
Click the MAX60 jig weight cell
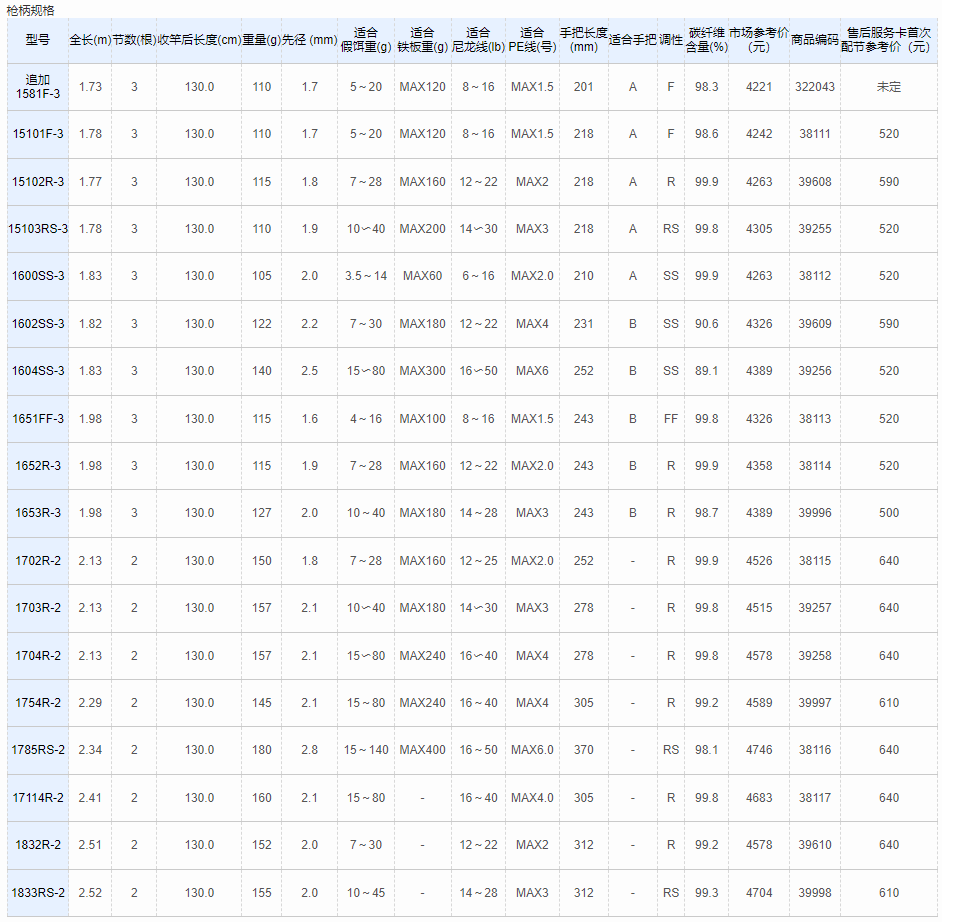point(422,276)
